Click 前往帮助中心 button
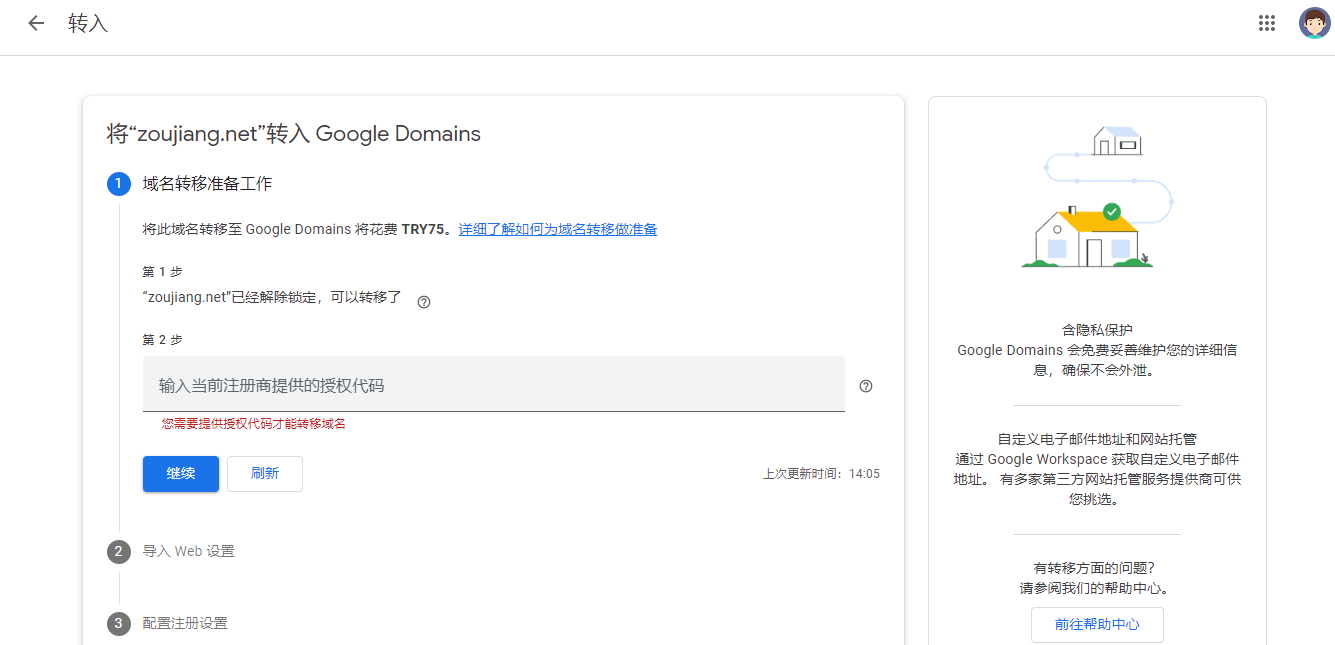 click(x=1097, y=624)
